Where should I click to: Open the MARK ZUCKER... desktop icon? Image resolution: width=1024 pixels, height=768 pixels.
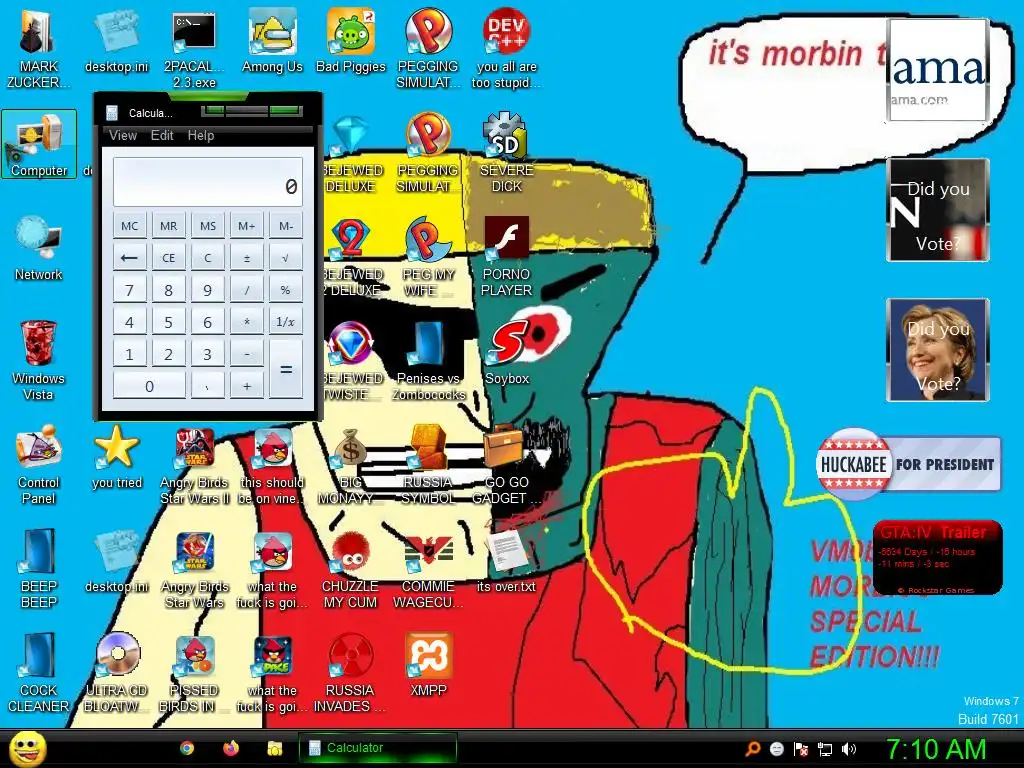pos(38,47)
